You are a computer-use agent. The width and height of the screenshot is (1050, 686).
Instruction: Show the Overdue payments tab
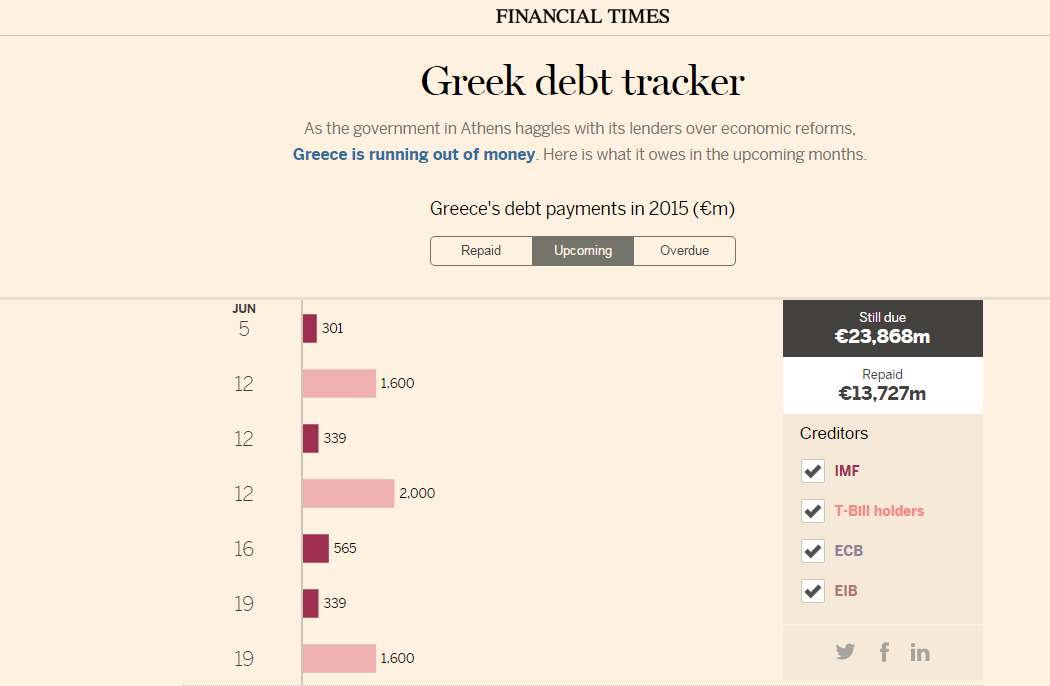pyautogui.click(x=684, y=251)
